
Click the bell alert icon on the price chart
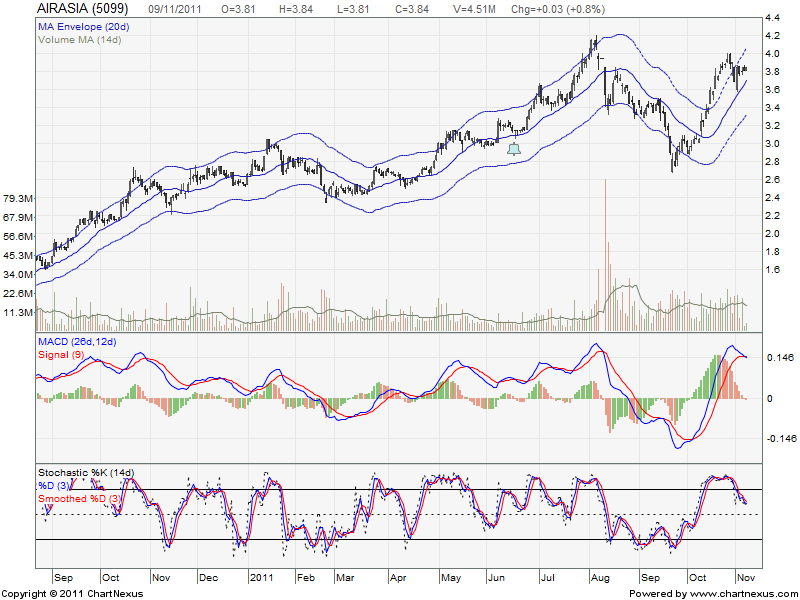pyautogui.click(x=514, y=149)
